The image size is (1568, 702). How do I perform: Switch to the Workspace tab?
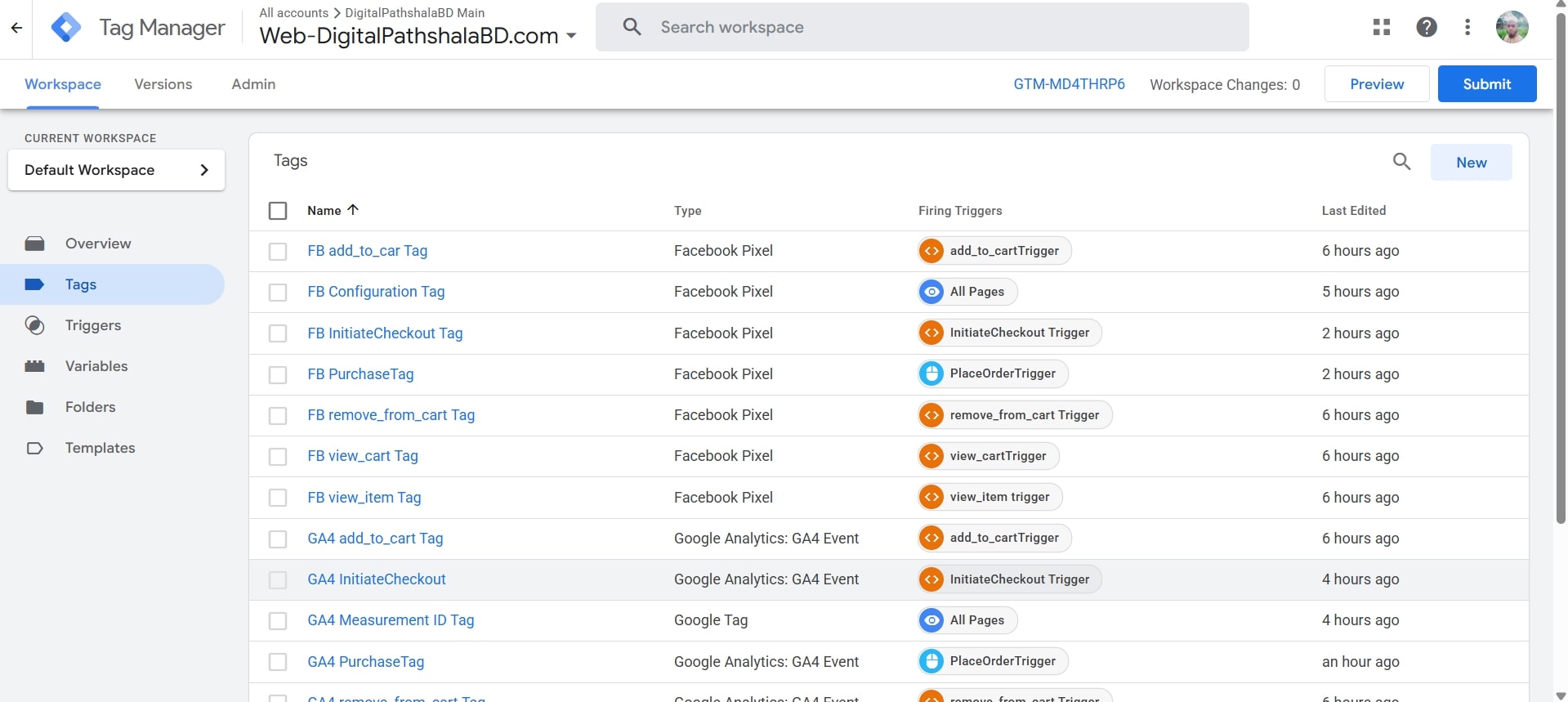63,84
